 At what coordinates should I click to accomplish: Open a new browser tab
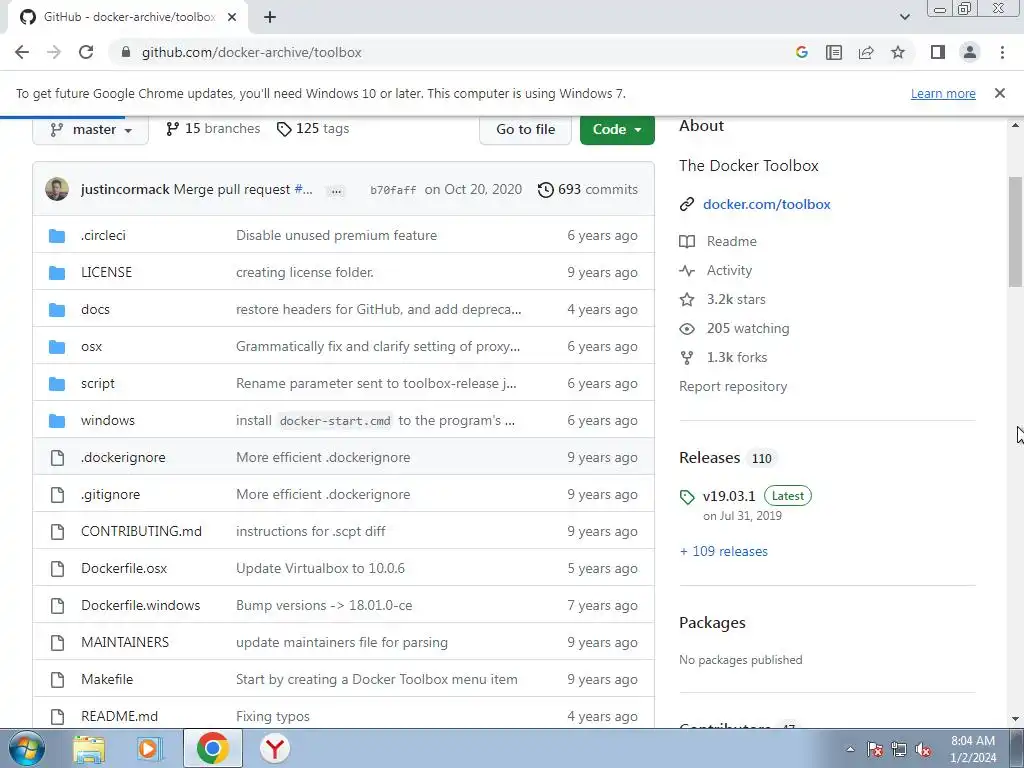tap(270, 17)
